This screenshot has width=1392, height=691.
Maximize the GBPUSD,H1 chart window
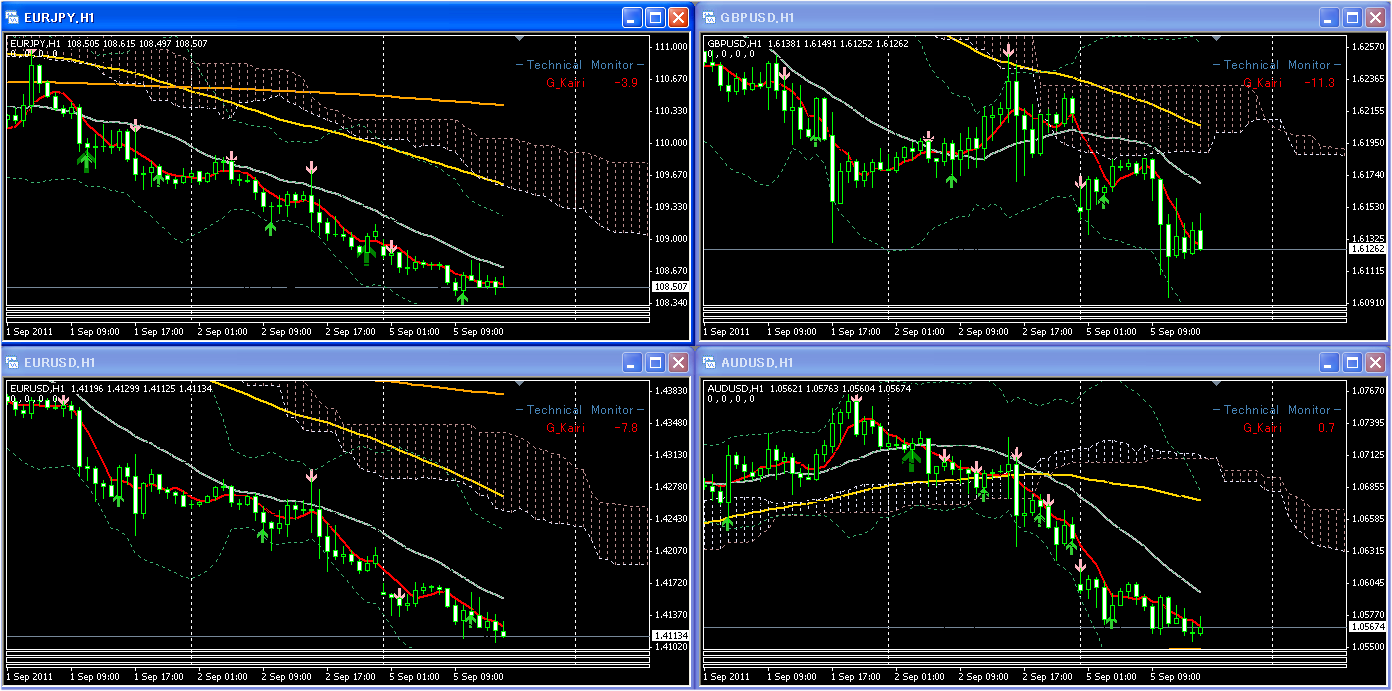point(1352,17)
